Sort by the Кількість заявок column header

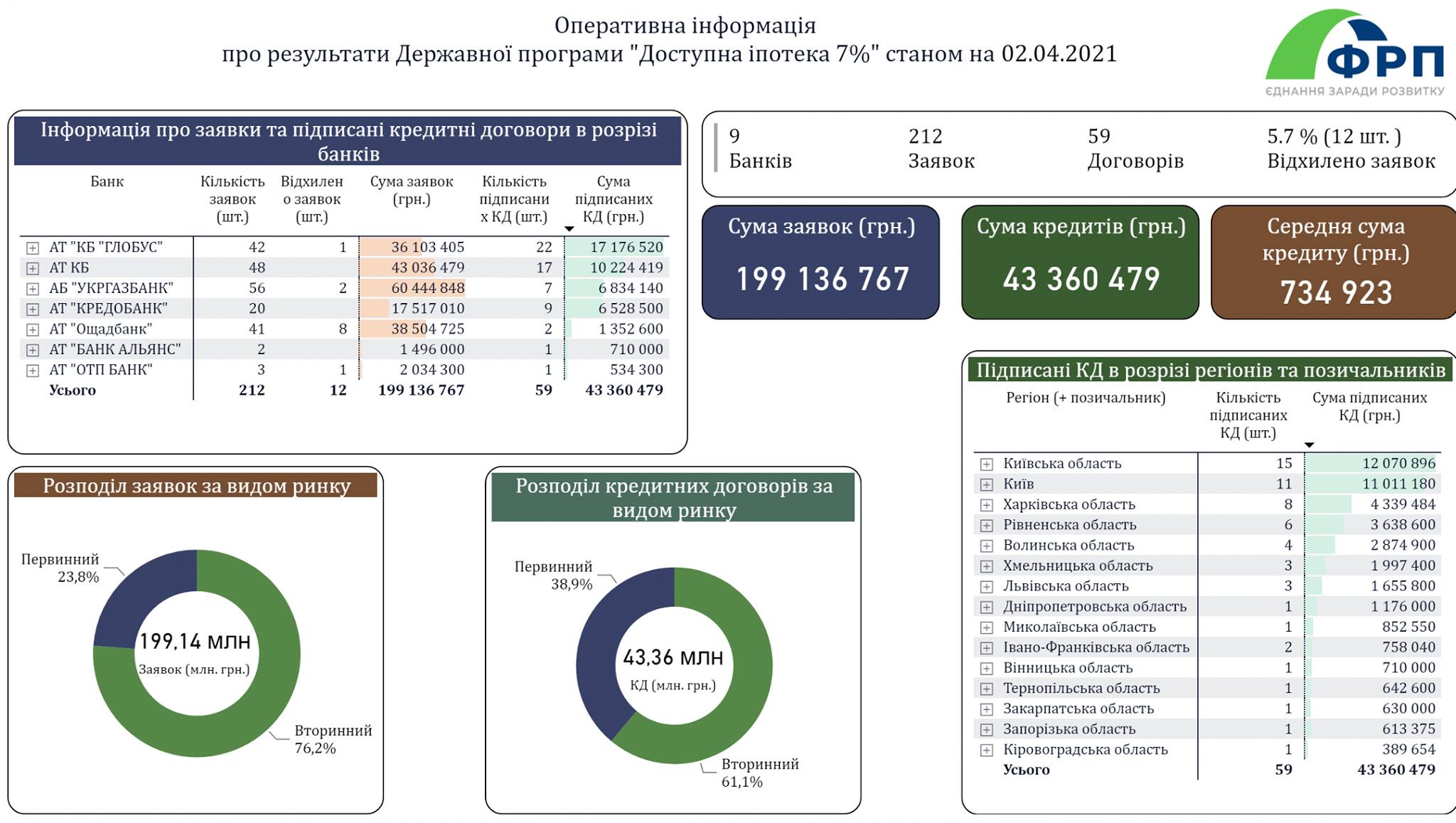coord(232,199)
